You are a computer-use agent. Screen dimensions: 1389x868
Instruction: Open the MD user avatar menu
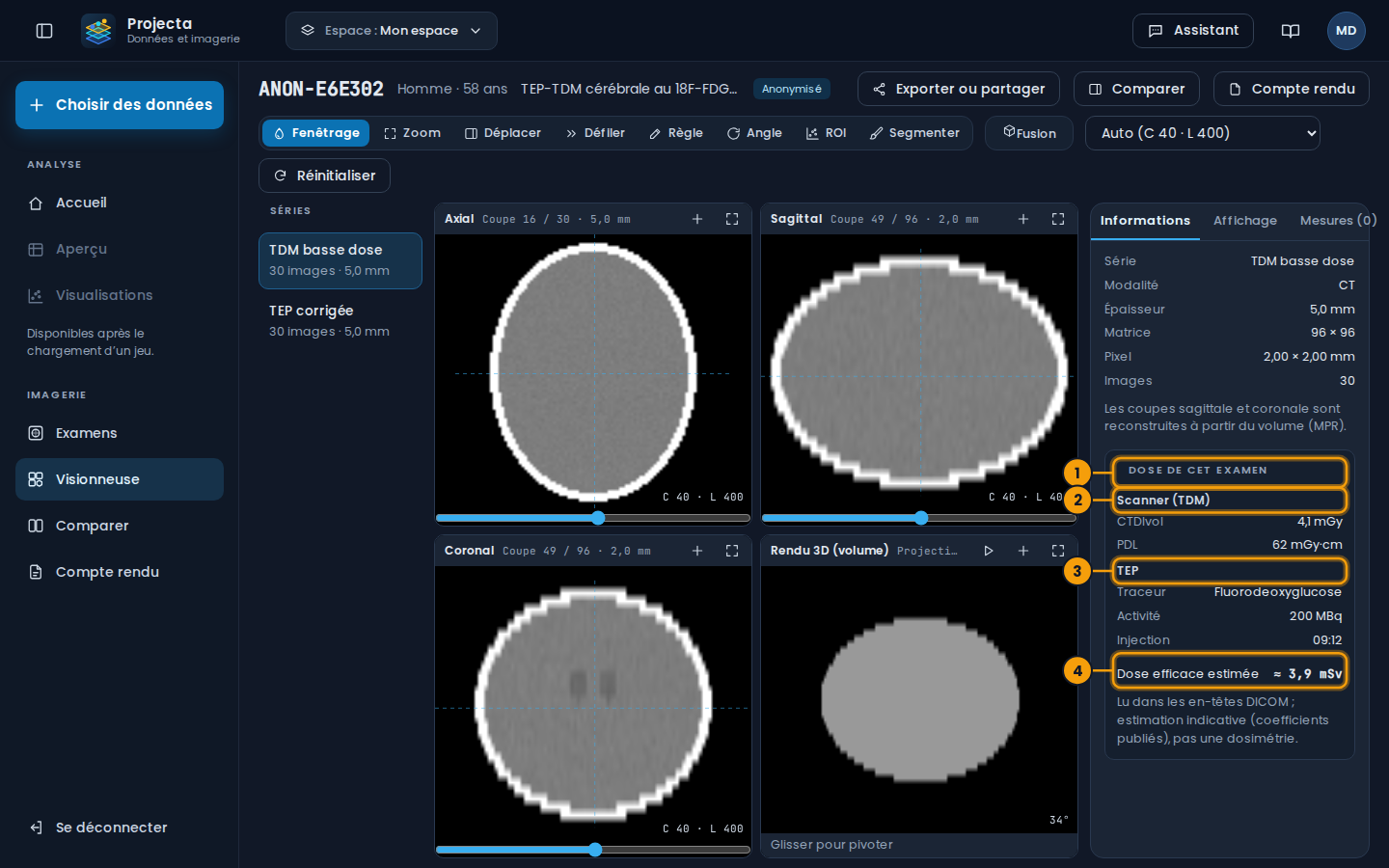pyautogui.click(x=1347, y=31)
